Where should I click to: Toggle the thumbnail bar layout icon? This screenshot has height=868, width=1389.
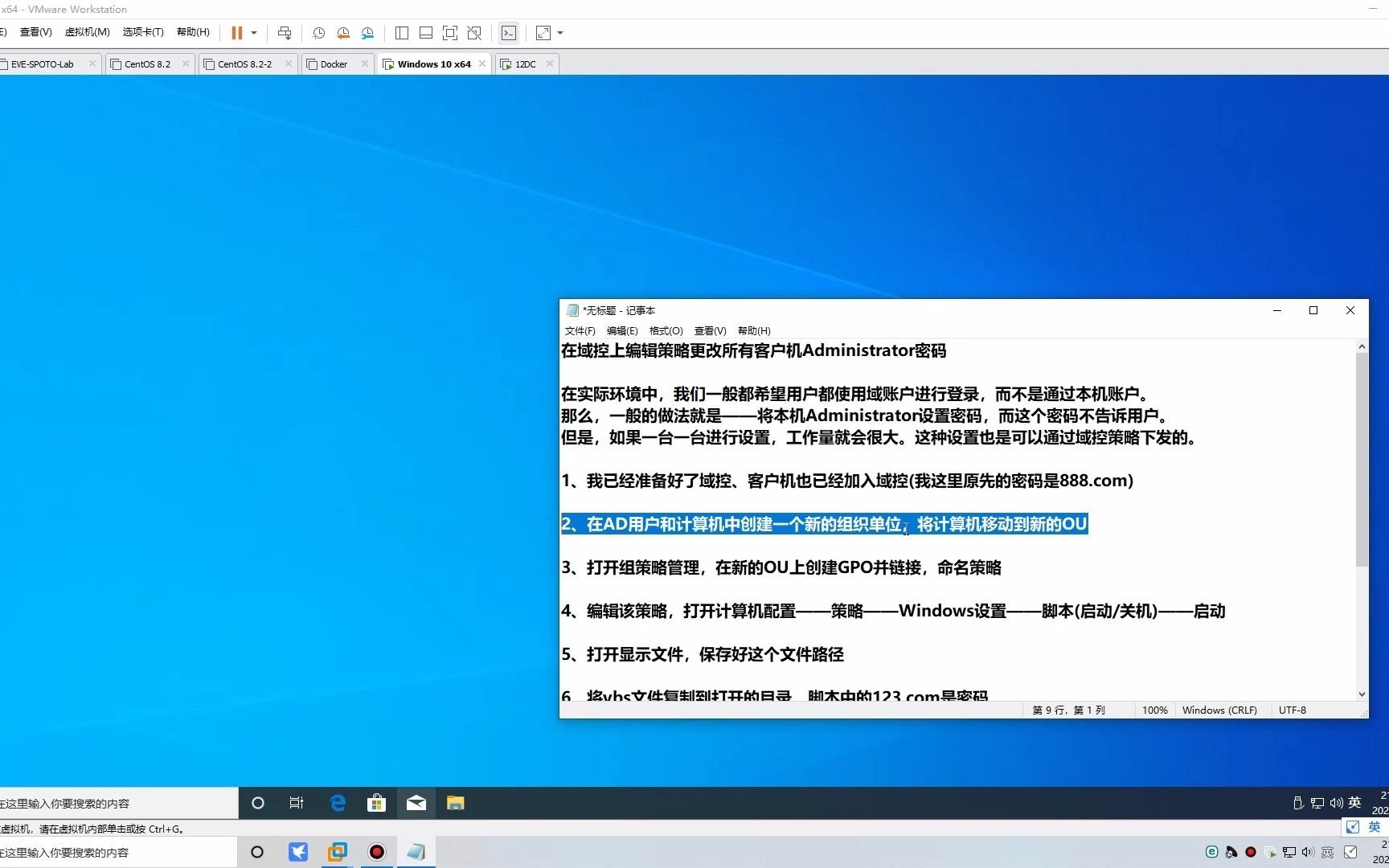pyautogui.click(x=426, y=33)
